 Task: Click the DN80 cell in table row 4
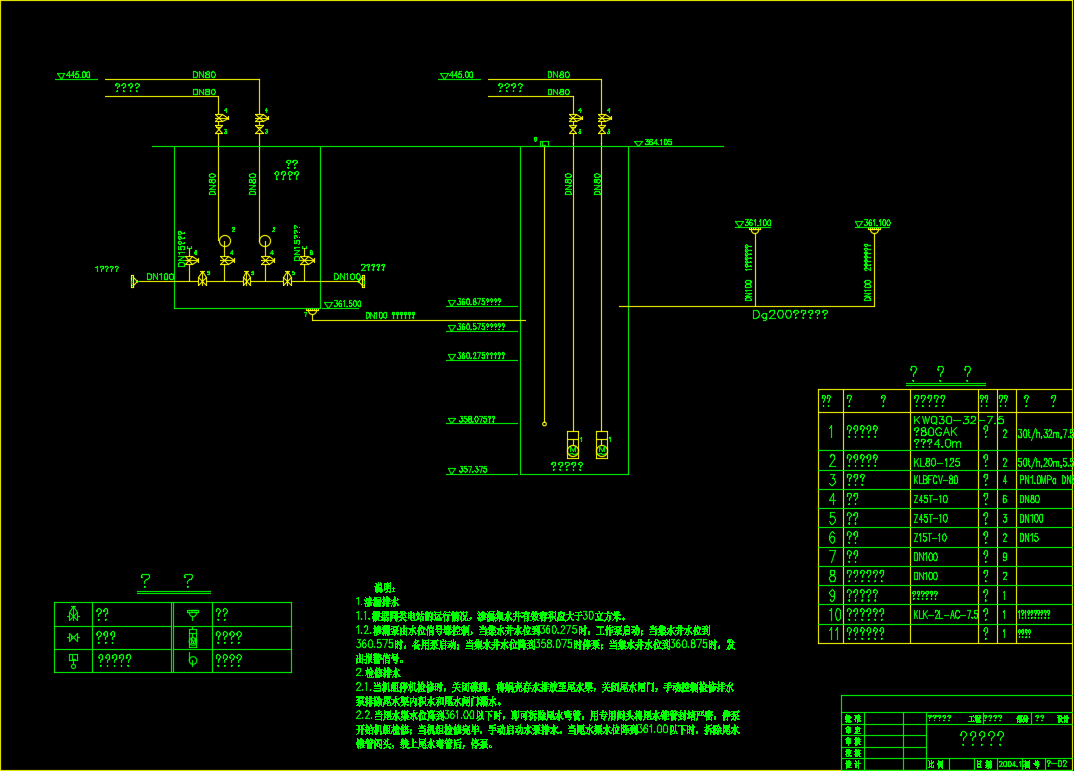tap(1029, 499)
